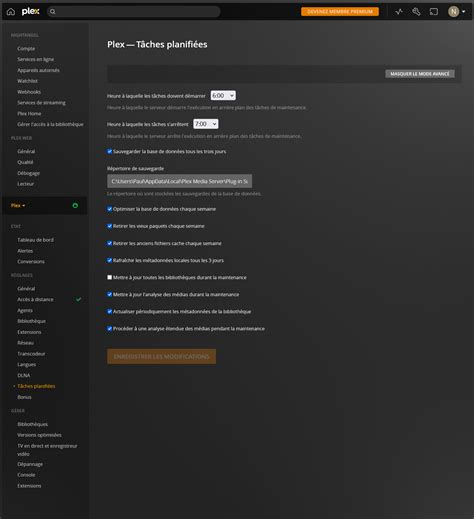This screenshot has height=519, width=474.
Task: Open Bonus settings
Action: pyautogui.click(x=24, y=397)
